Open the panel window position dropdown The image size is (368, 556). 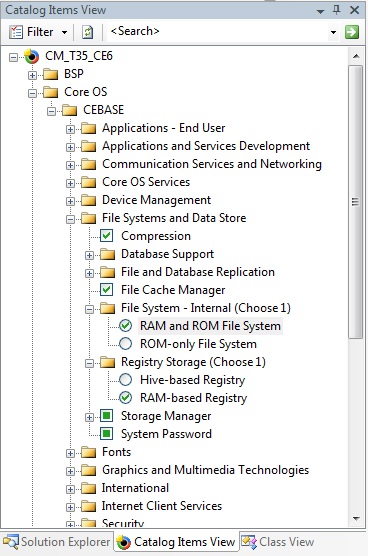(x=320, y=11)
